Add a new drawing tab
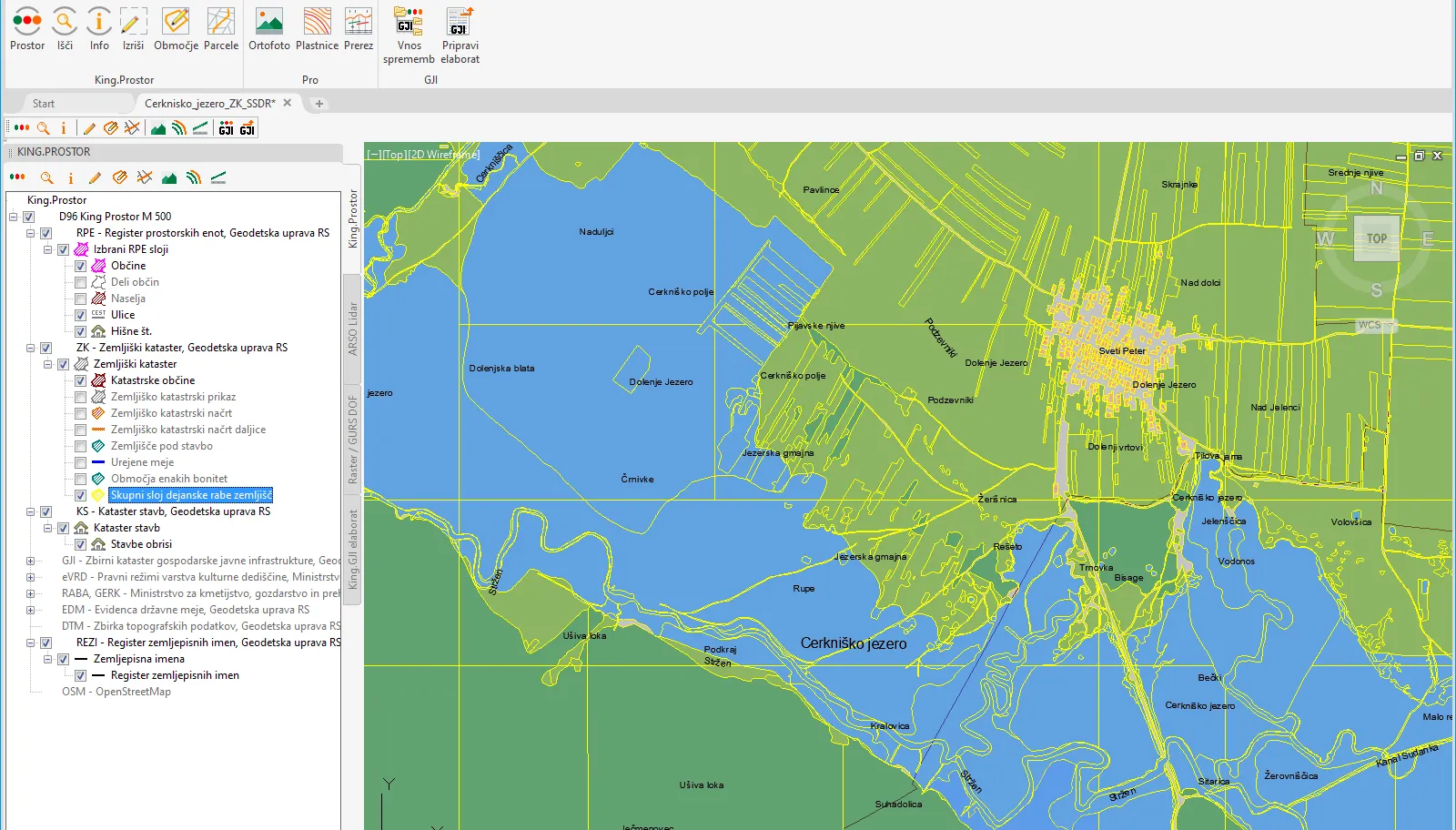This screenshot has height=830, width=1456. pos(319,104)
